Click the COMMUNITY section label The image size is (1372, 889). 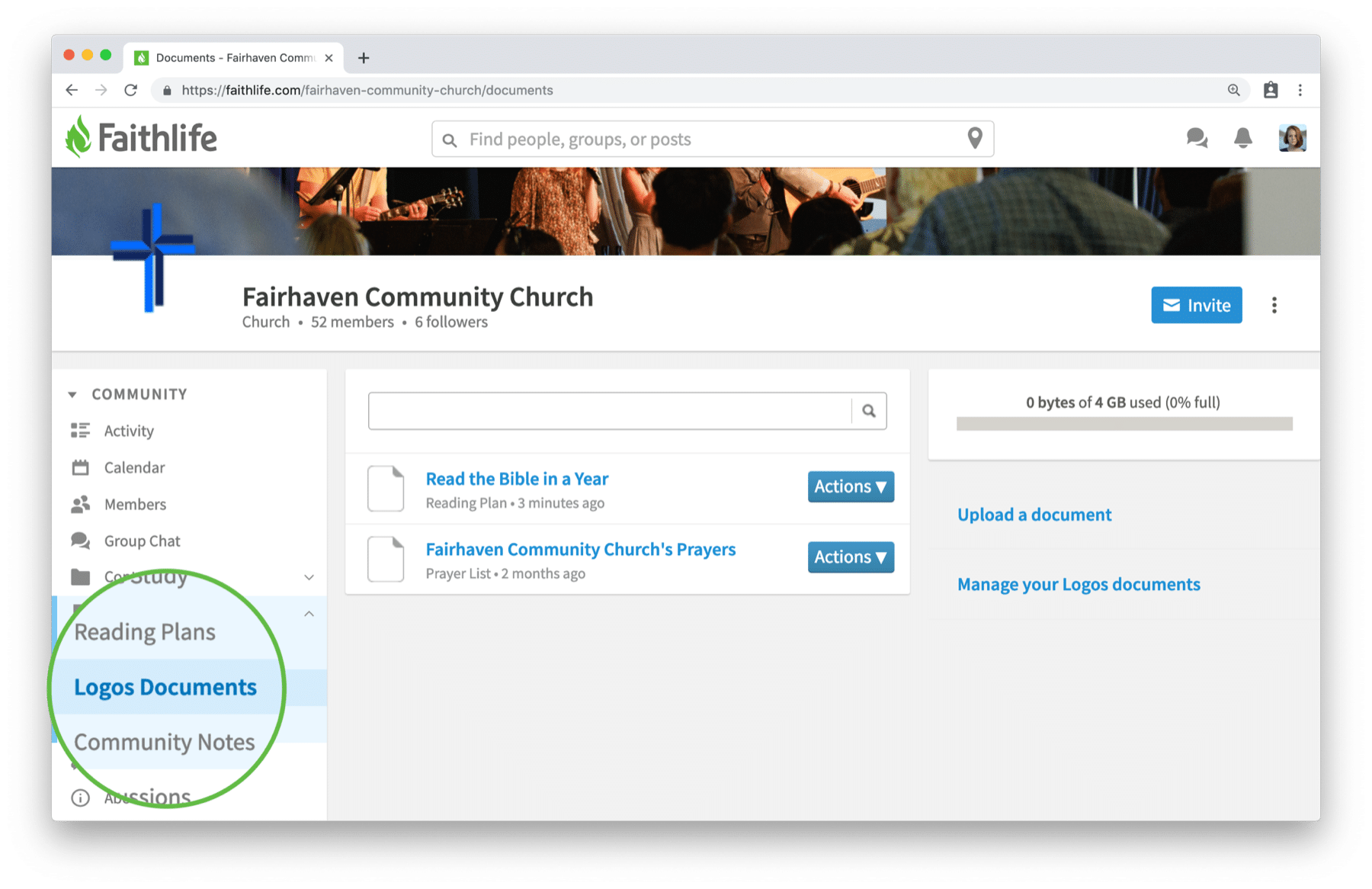click(139, 394)
